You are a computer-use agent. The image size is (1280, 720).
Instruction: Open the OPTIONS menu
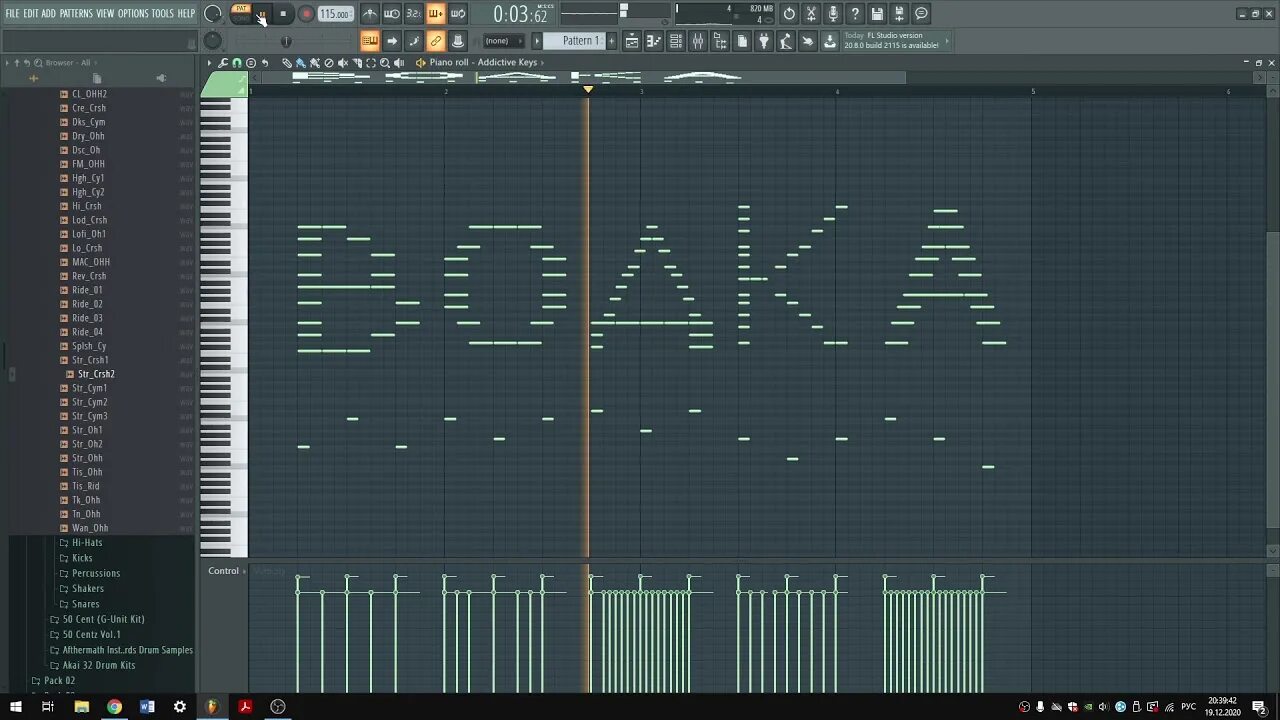(x=133, y=13)
